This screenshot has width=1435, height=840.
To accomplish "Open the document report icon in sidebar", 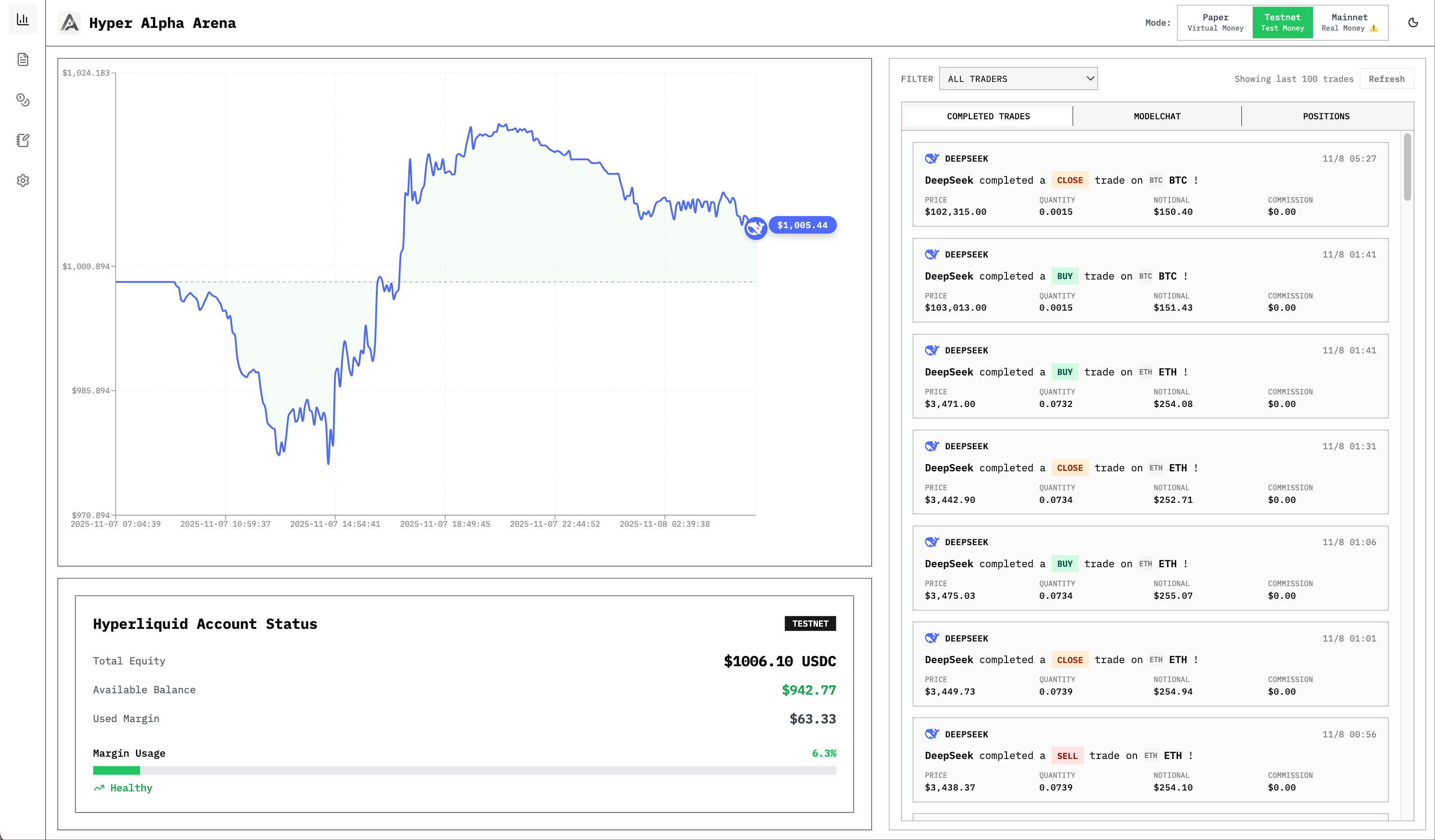I will (23, 59).
